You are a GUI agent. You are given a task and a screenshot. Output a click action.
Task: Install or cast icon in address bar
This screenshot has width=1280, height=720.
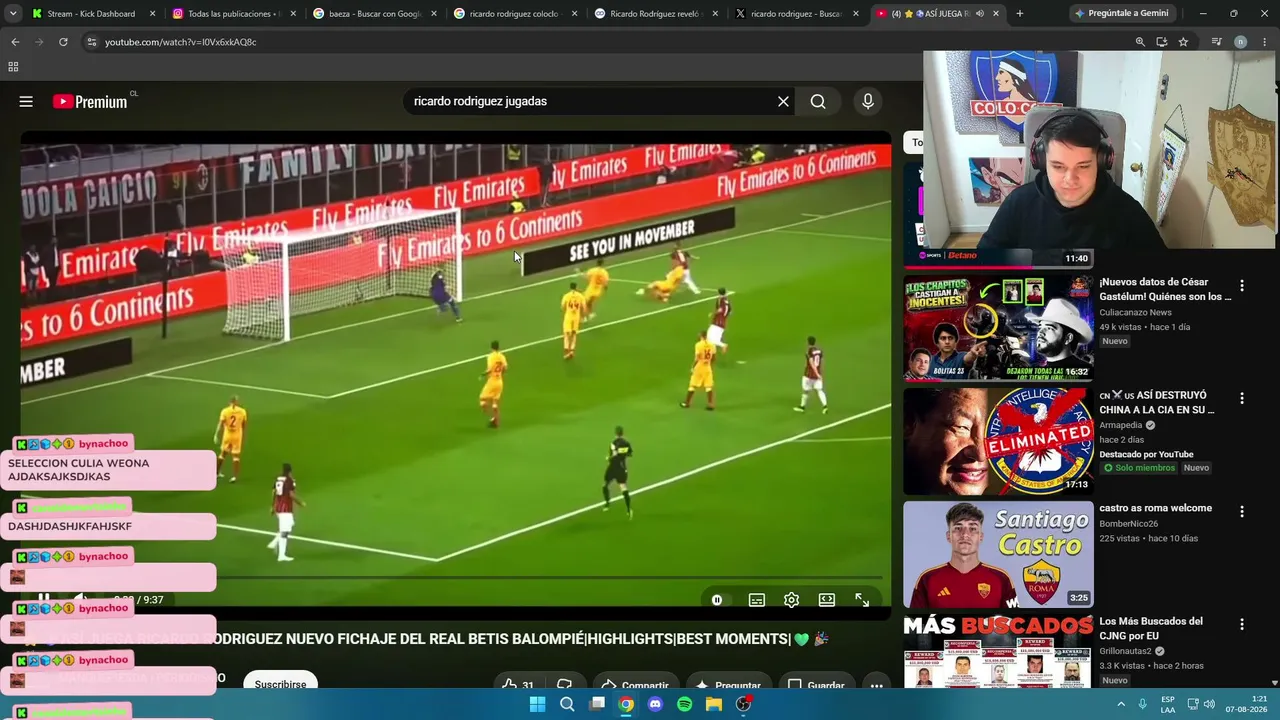pos(1162,42)
